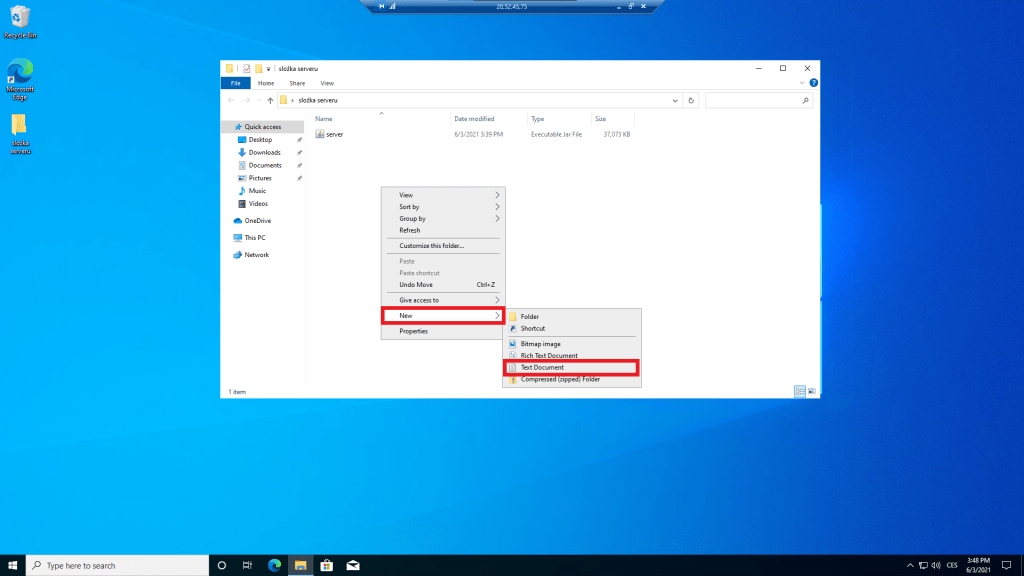This screenshot has height=576, width=1024.
Task: Open the server jar file icon
Action: click(x=320, y=133)
